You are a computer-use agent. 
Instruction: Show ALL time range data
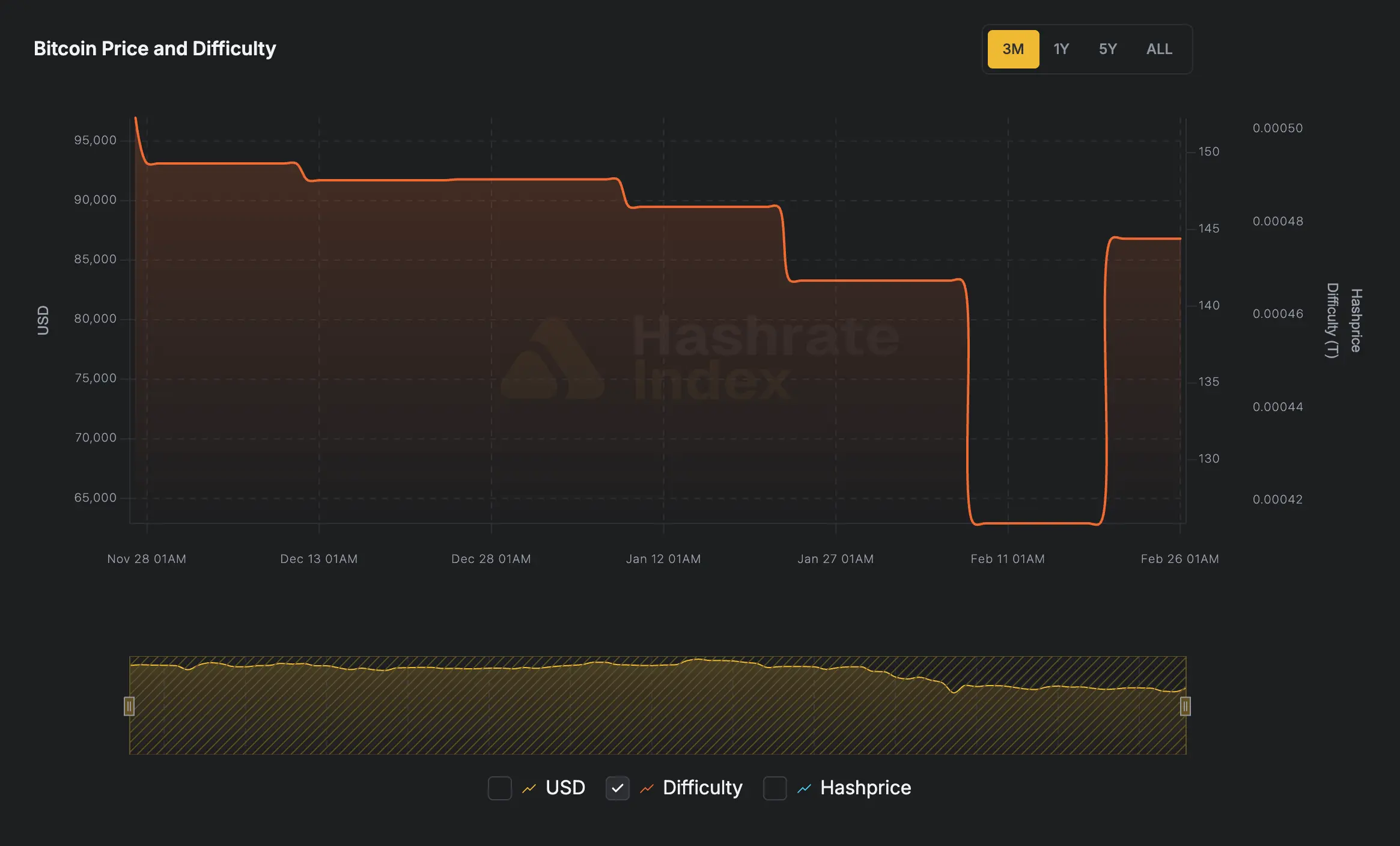[1159, 49]
